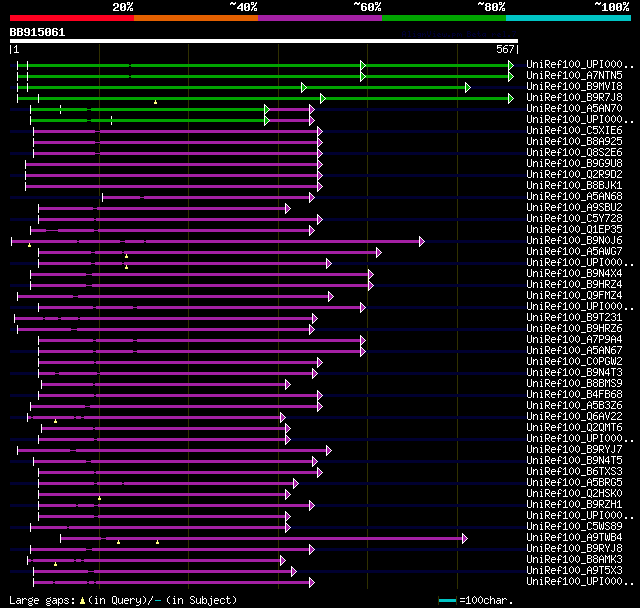The height and width of the screenshot is (608, 640).
Task: Select the UniRef100_B9HRZ6 label
Action: click(574, 329)
